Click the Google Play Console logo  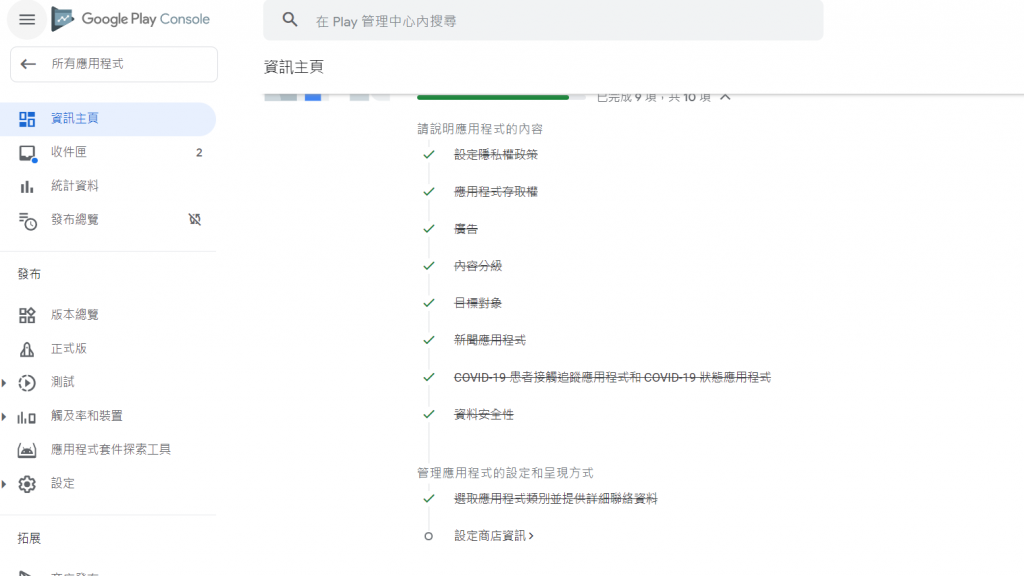tap(131, 19)
